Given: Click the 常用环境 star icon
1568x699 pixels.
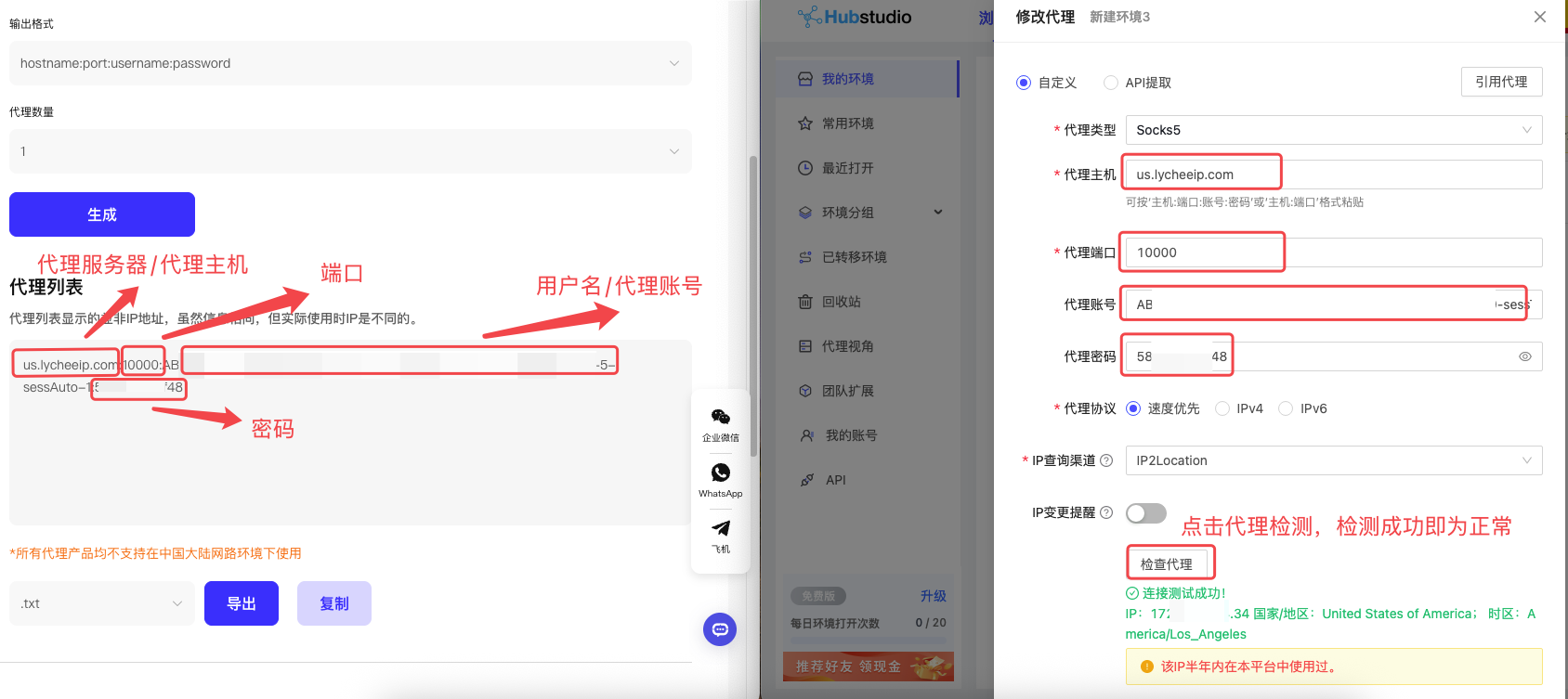Looking at the screenshot, I should coord(805,123).
